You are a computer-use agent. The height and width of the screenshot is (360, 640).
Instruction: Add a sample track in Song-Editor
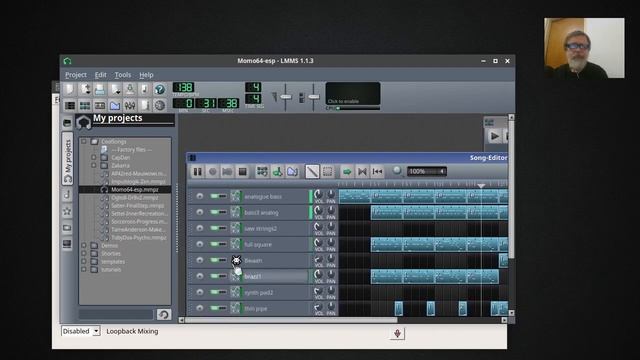tap(278, 171)
